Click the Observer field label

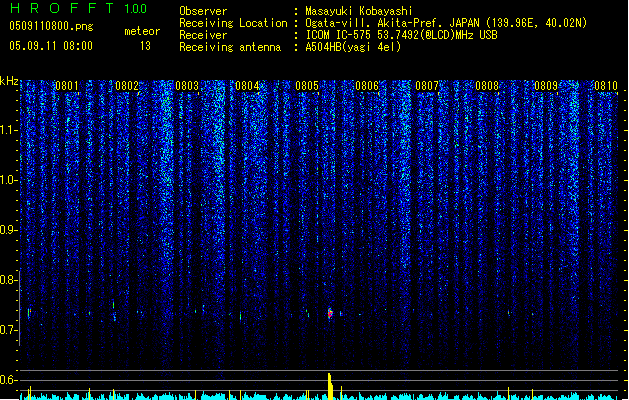[x=203, y=11]
